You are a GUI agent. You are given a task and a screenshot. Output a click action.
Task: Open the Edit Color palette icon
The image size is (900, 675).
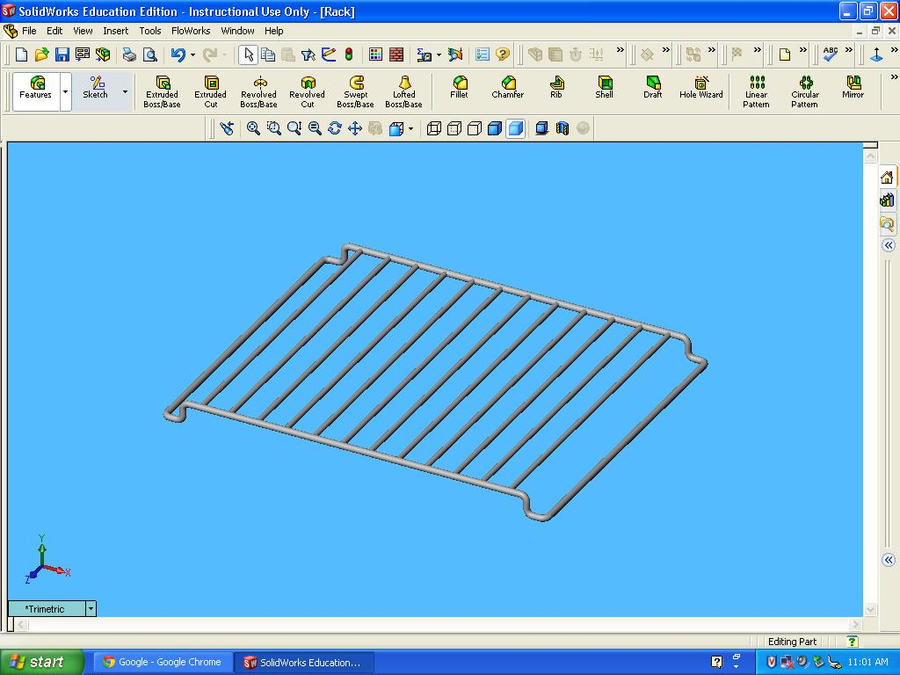[x=375, y=55]
